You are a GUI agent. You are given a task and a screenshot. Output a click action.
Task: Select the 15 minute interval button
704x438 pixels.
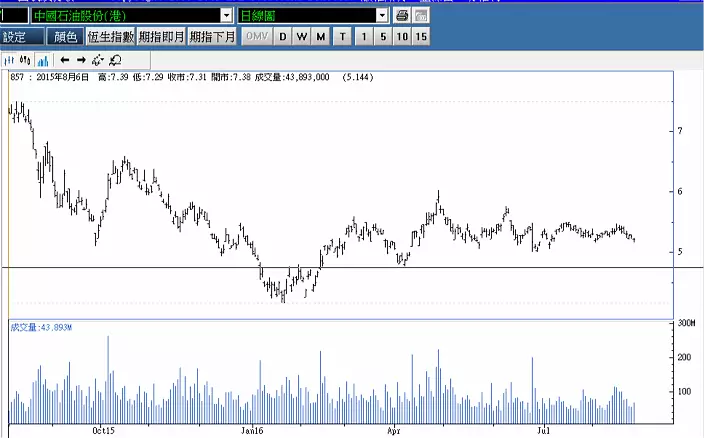pos(421,37)
